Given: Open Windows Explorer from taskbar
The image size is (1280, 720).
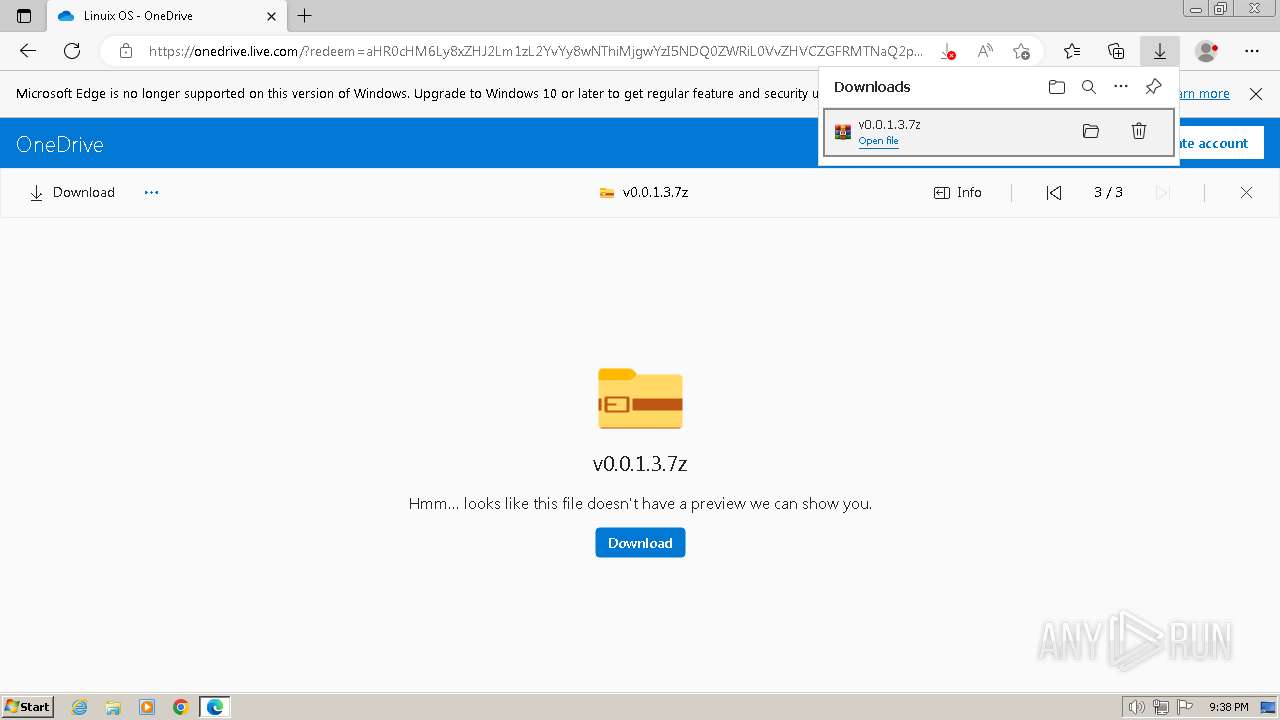Looking at the screenshot, I should pos(113,707).
